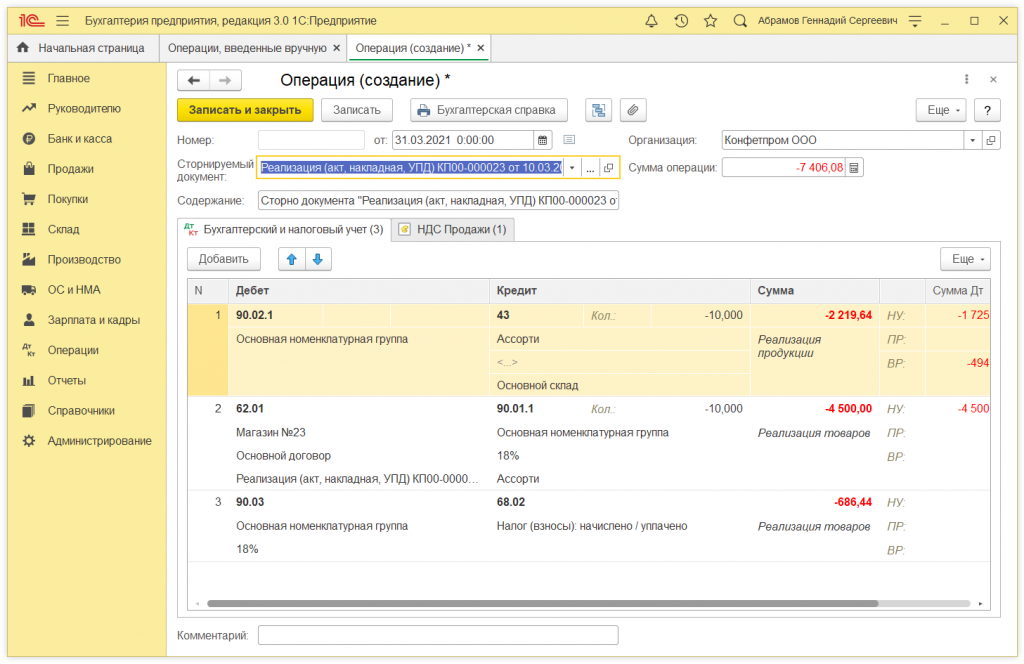The width and height of the screenshot is (1024, 664).
Task: Click the favorites star icon
Action: tap(710, 21)
